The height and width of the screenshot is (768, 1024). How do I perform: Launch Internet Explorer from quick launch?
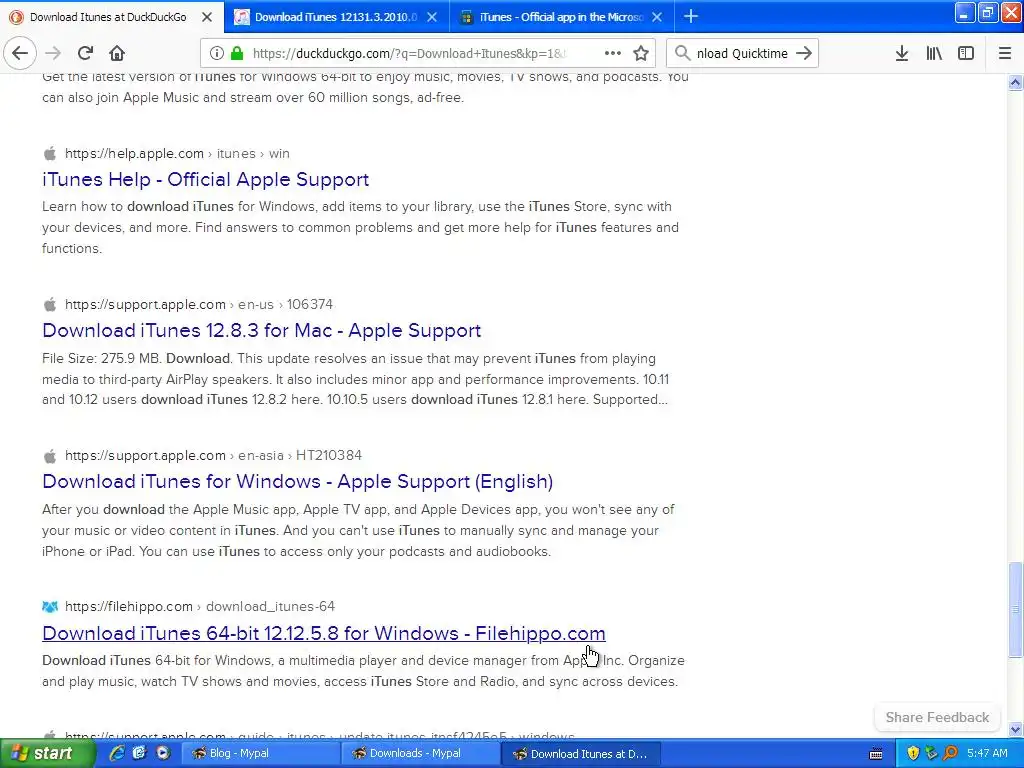116,753
